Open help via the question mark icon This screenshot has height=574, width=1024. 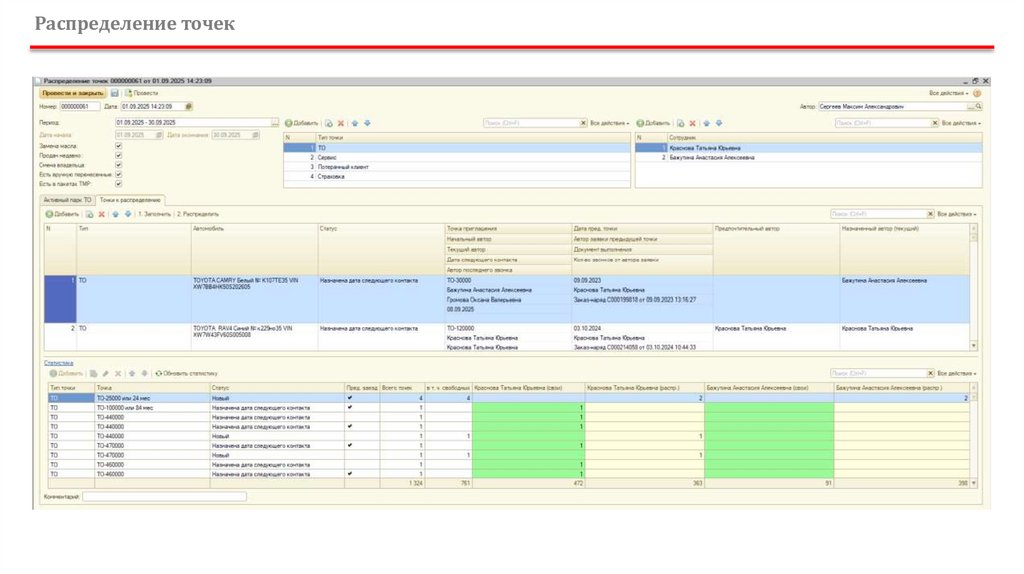[977, 92]
